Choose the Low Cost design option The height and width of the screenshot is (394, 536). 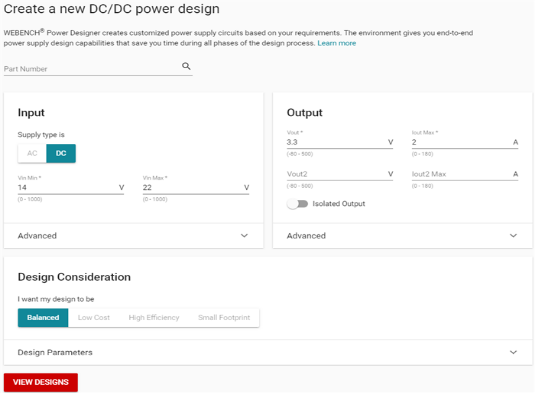tap(94, 317)
